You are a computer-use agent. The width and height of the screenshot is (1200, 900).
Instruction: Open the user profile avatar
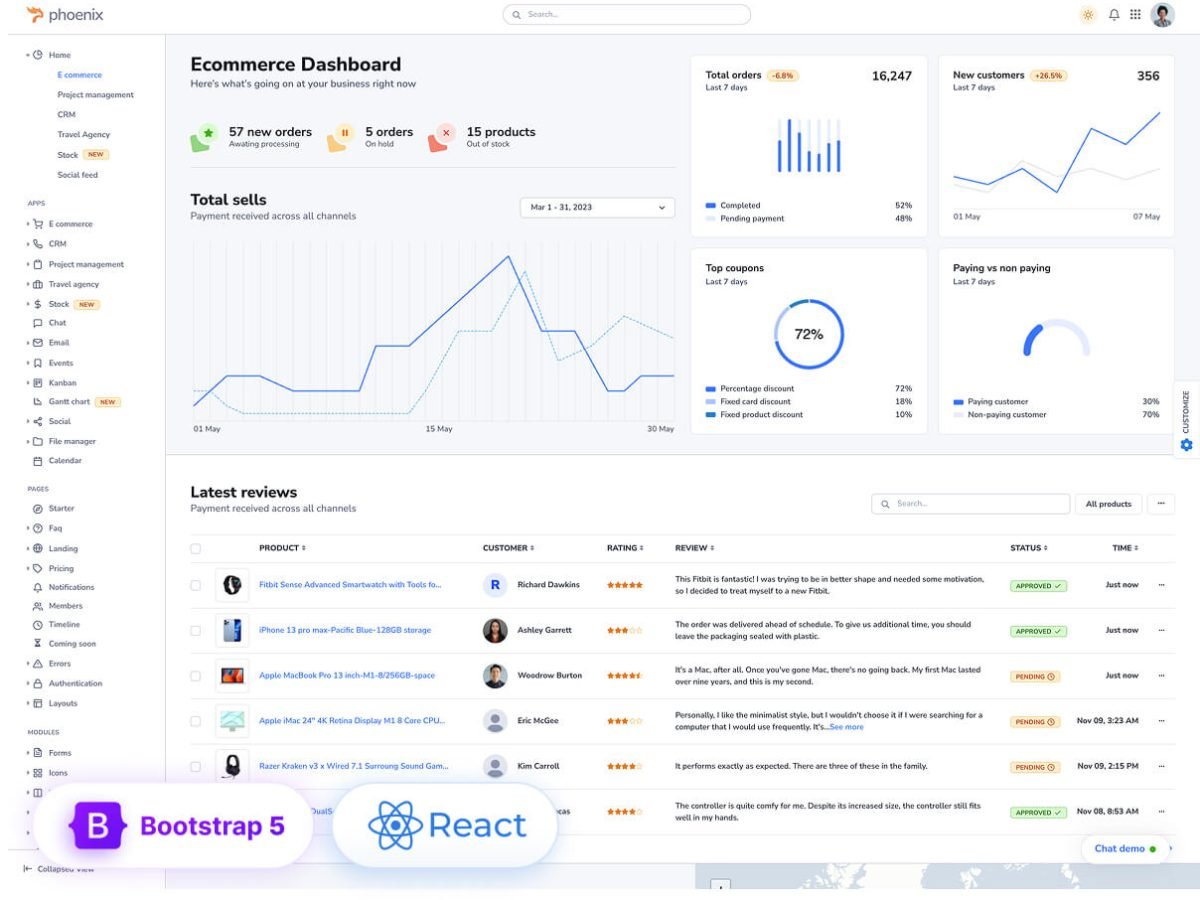click(x=1162, y=15)
